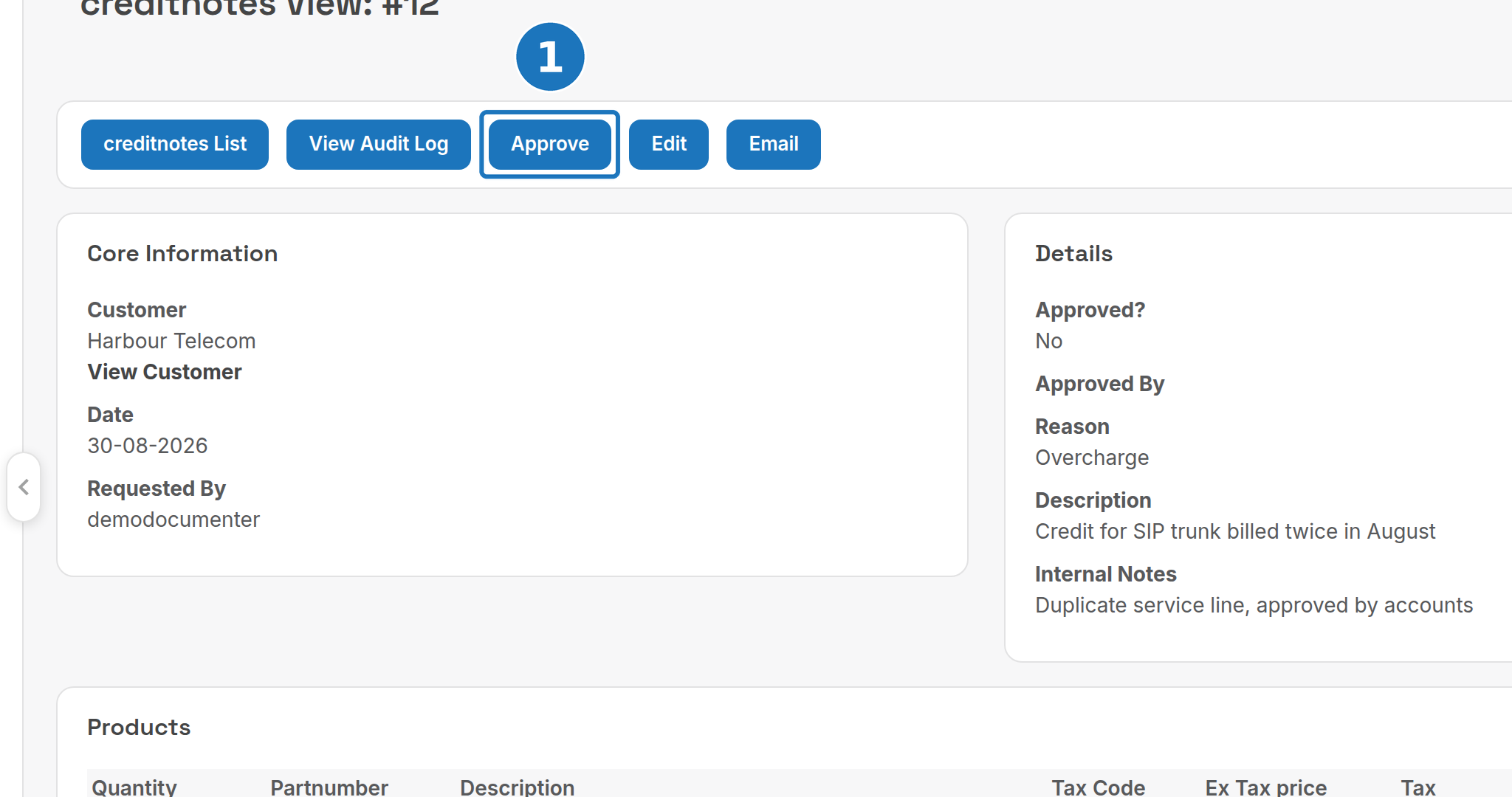Click the description about SIP trunk billing

pyautogui.click(x=1235, y=531)
